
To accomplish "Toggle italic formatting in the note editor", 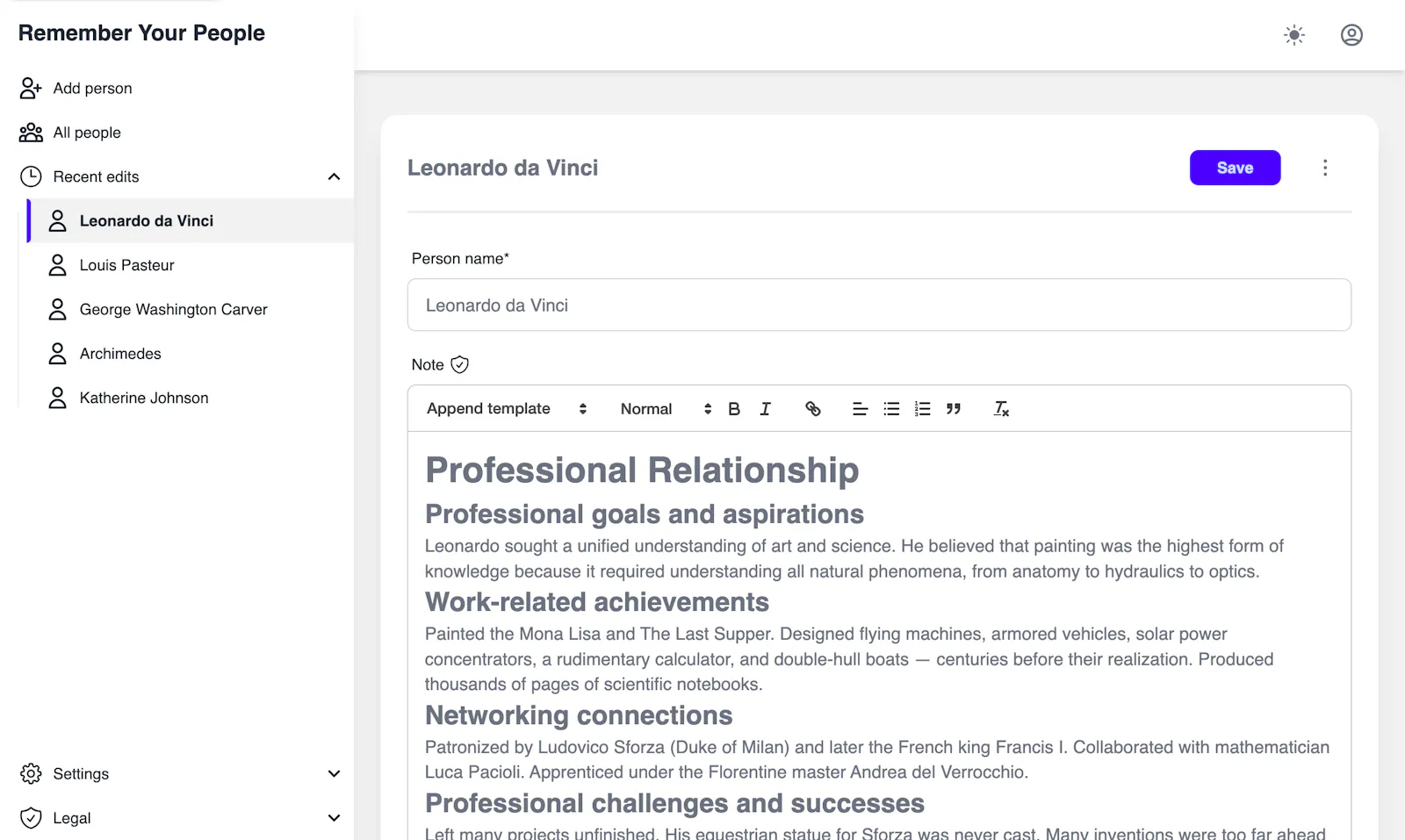I will pos(765,409).
